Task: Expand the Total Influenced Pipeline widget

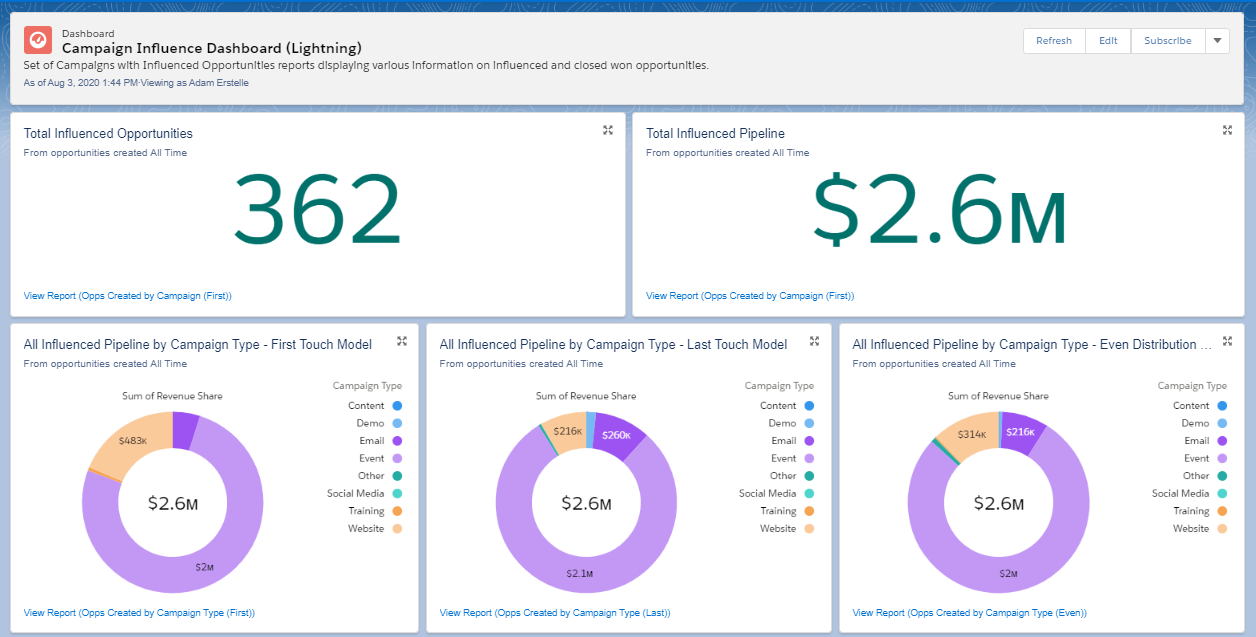Action: click(1228, 130)
